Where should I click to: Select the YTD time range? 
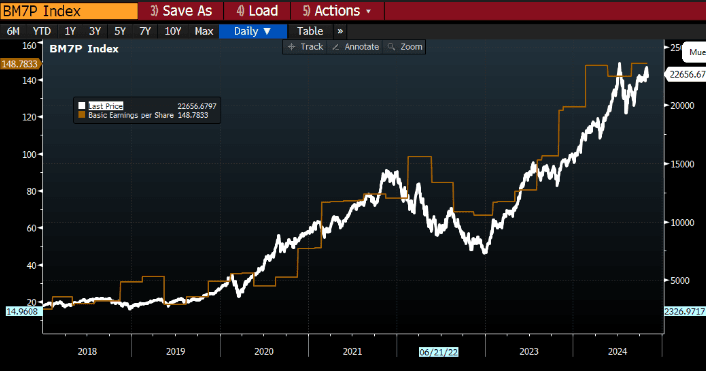point(42,31)
